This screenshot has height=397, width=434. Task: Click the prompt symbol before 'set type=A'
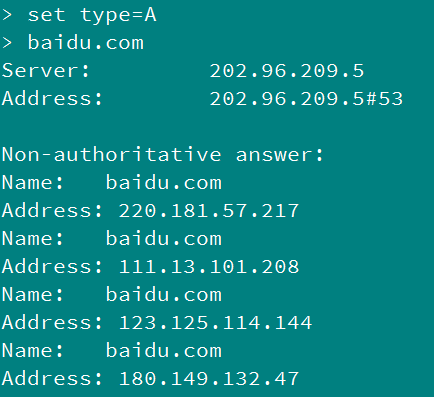[7, 16]
